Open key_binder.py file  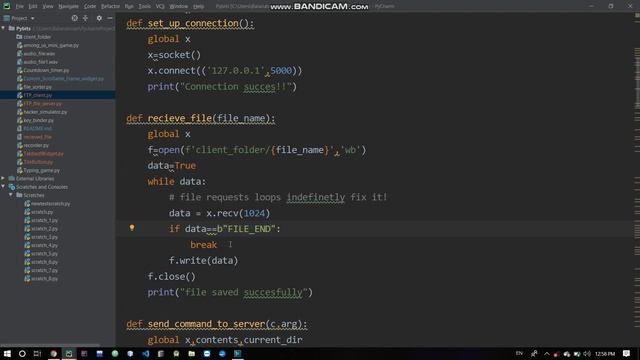[x=38, y=120]
